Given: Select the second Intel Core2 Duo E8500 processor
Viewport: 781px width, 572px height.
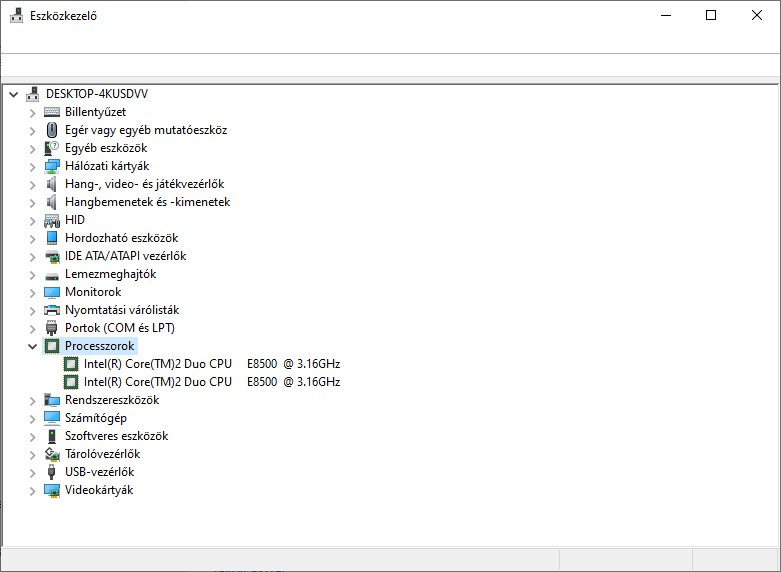Looking at the screenshot, I should [211, 382].
